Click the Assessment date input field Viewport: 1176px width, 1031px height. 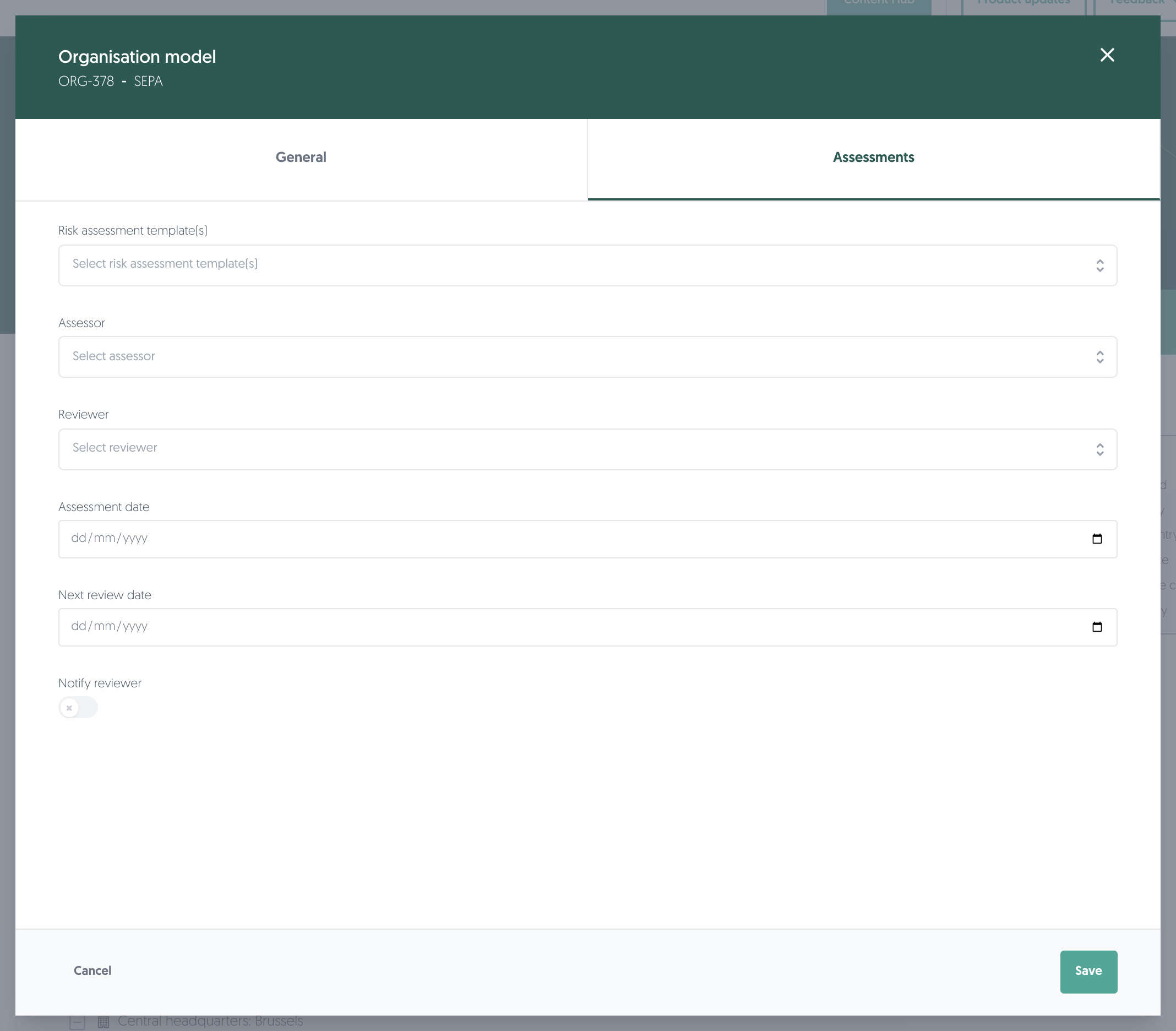pyautogui.click(x=587, y=539)
